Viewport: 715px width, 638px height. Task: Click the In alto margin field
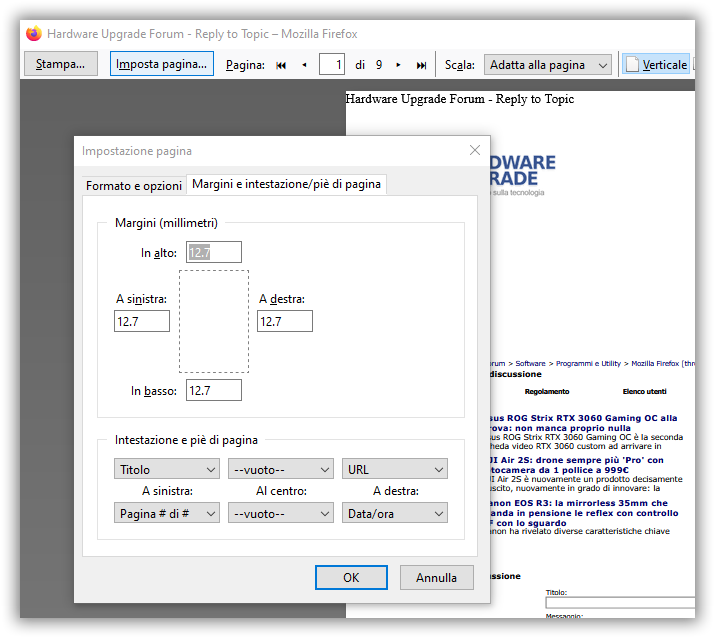click(214, 252)
